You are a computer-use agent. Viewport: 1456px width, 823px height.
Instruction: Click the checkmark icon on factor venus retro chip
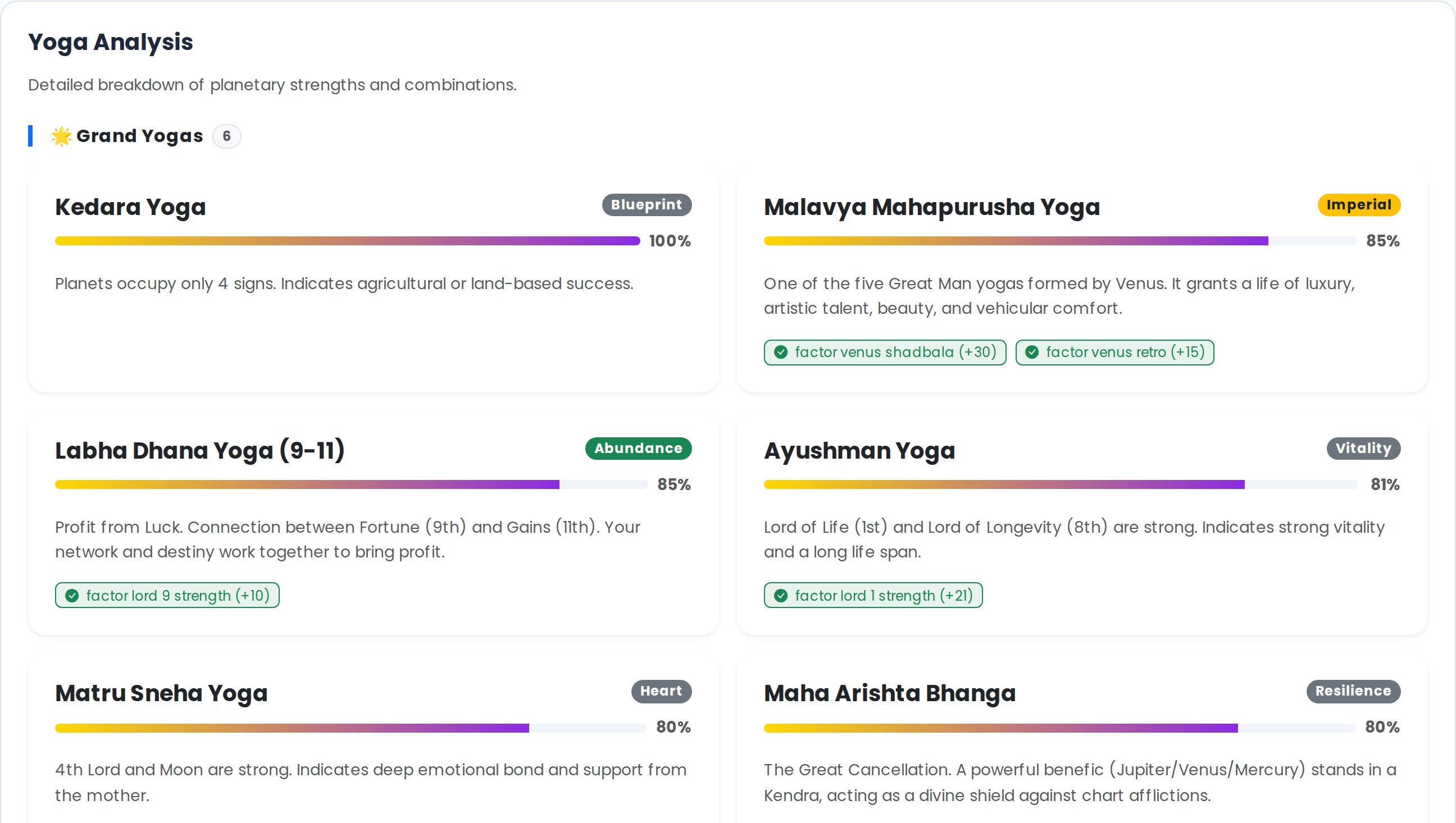[x=1033, y=352]
